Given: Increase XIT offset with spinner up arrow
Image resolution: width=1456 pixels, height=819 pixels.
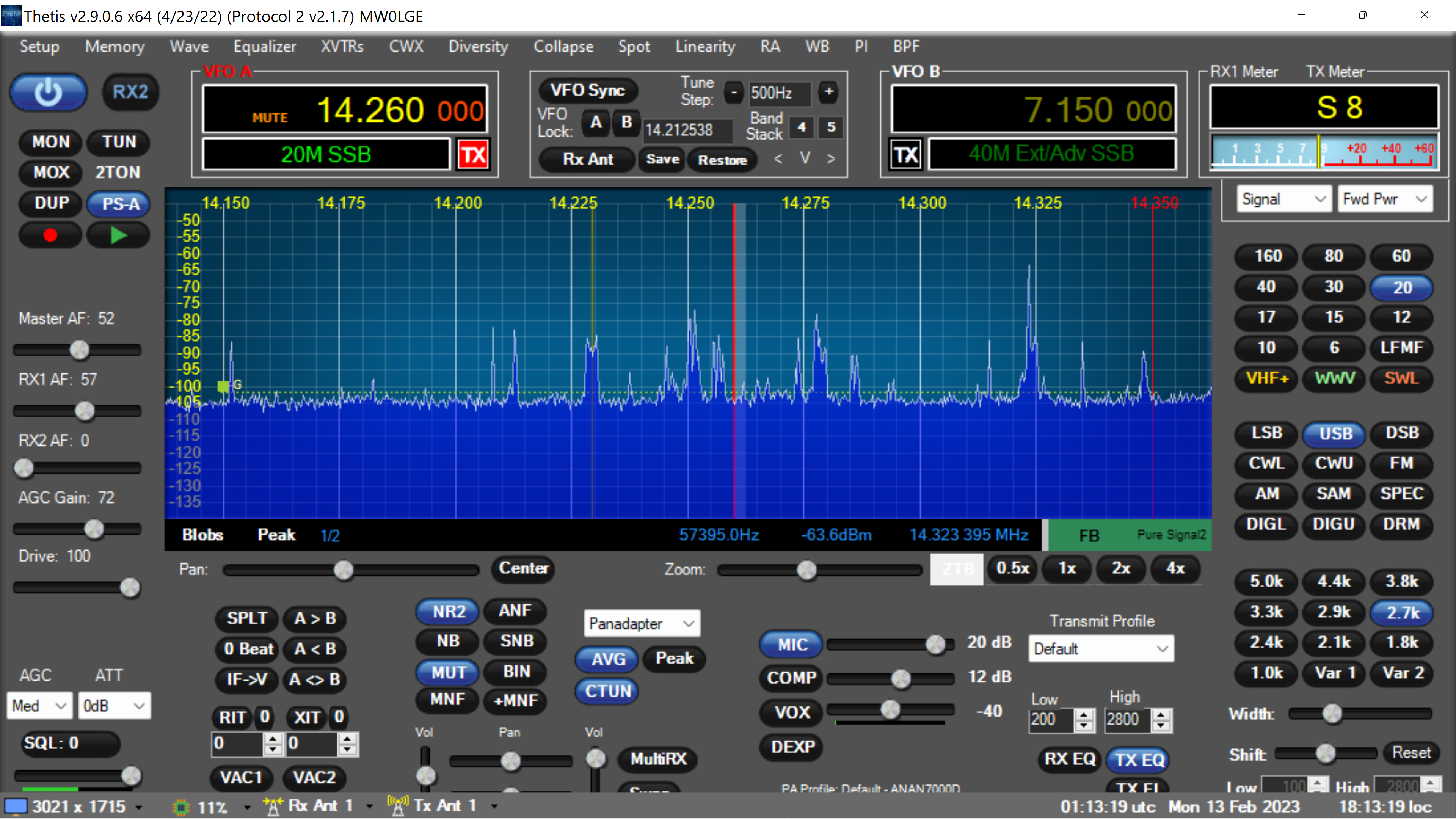Looking at the screenshot, I should (348, 738).
